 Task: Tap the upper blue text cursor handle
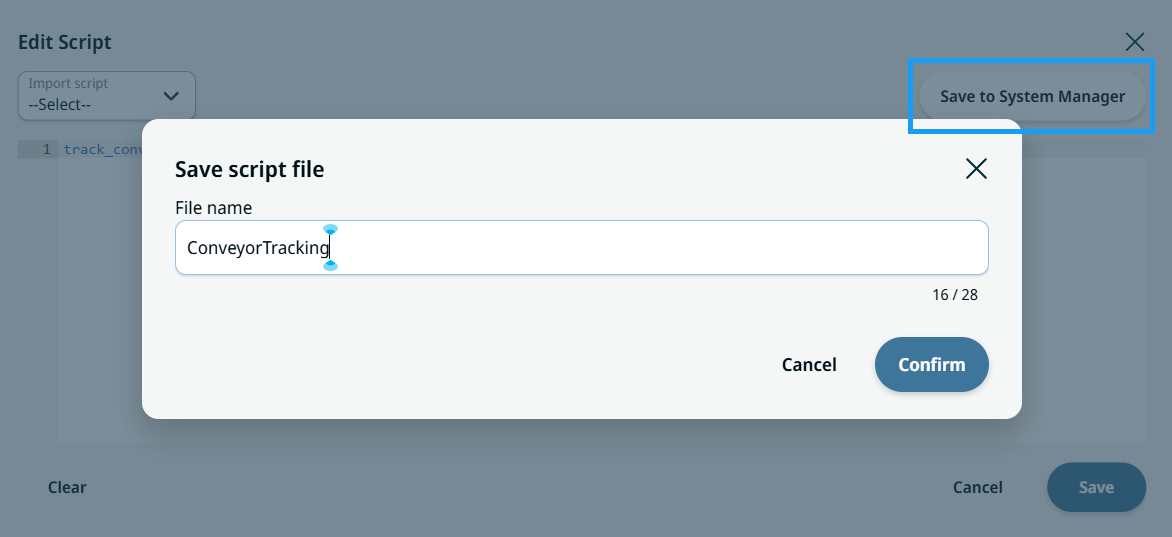(x=330, y=229)
